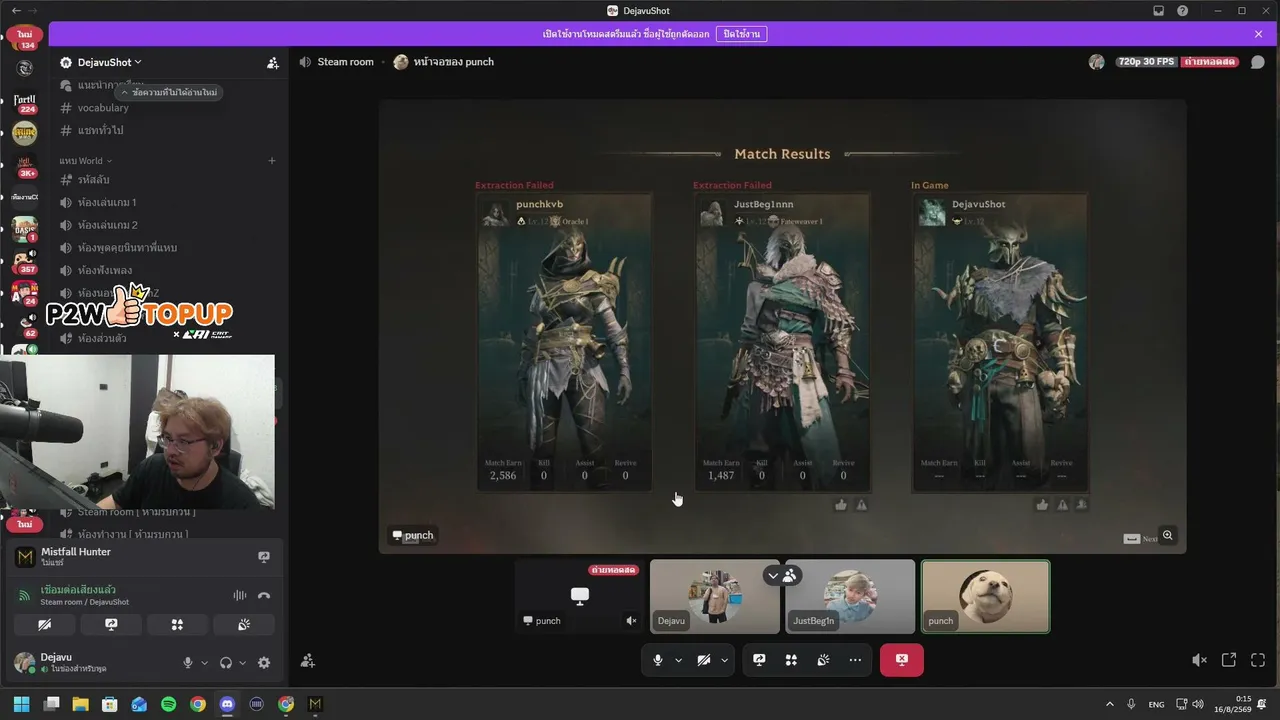Pop out the call window

coord(1229,660)
